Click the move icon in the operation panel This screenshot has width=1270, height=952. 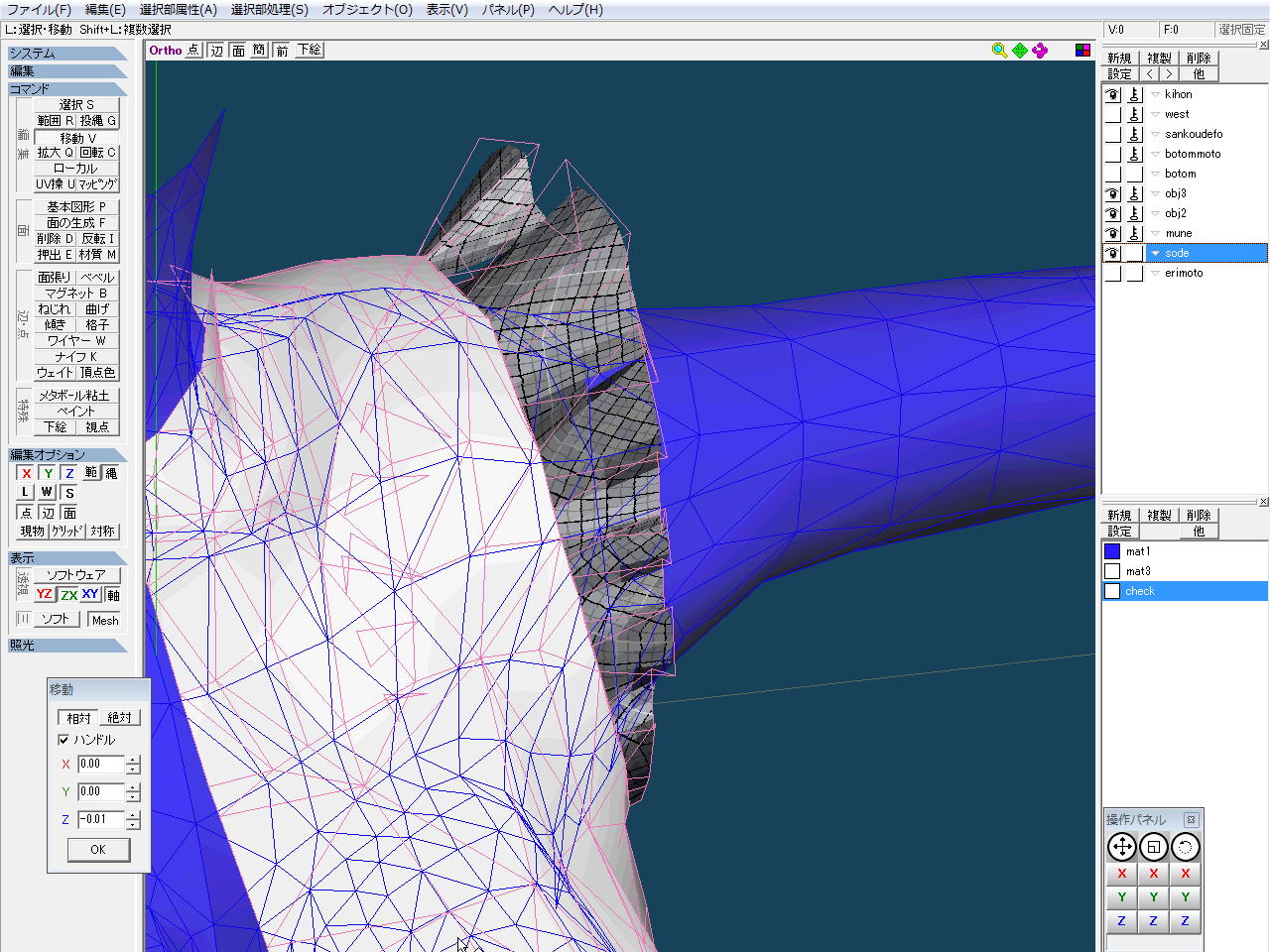(1121, 847)
